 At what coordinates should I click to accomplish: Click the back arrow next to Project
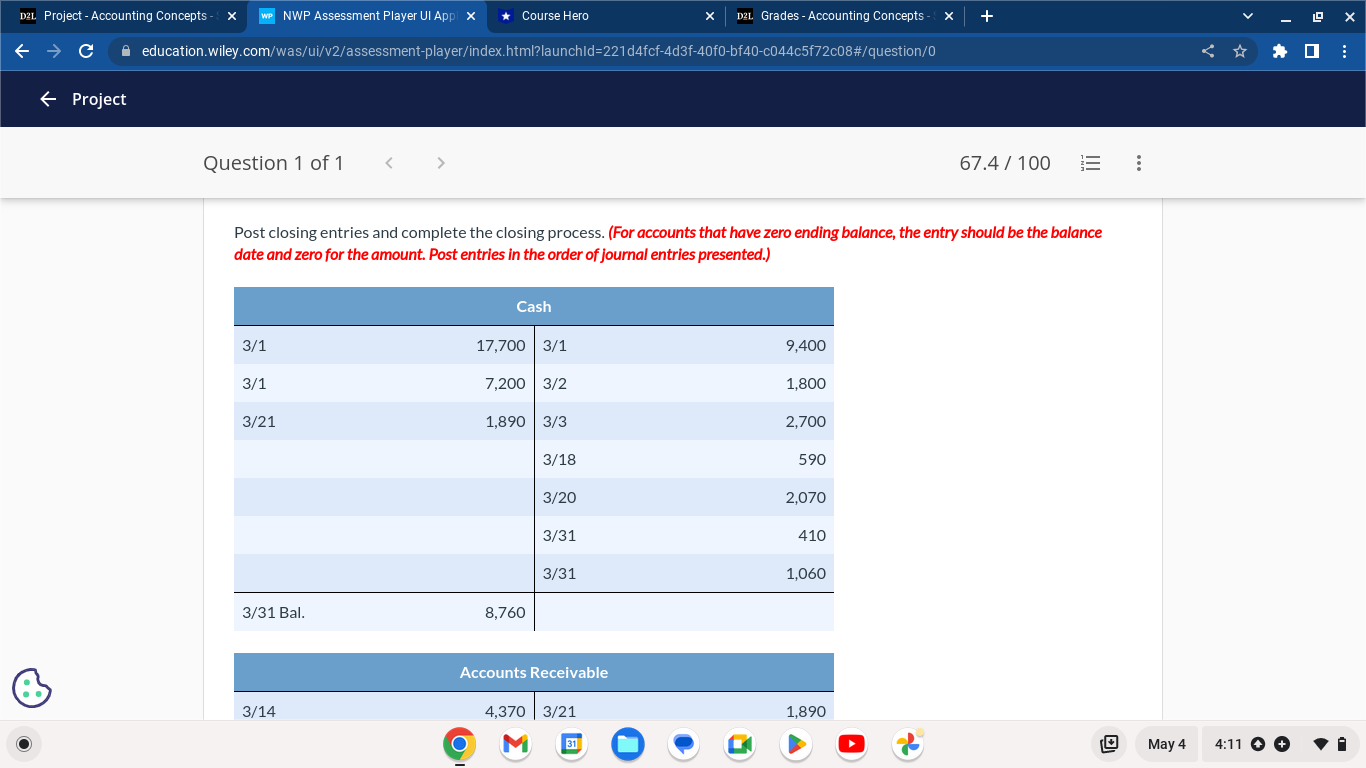[x=47, y=99]
